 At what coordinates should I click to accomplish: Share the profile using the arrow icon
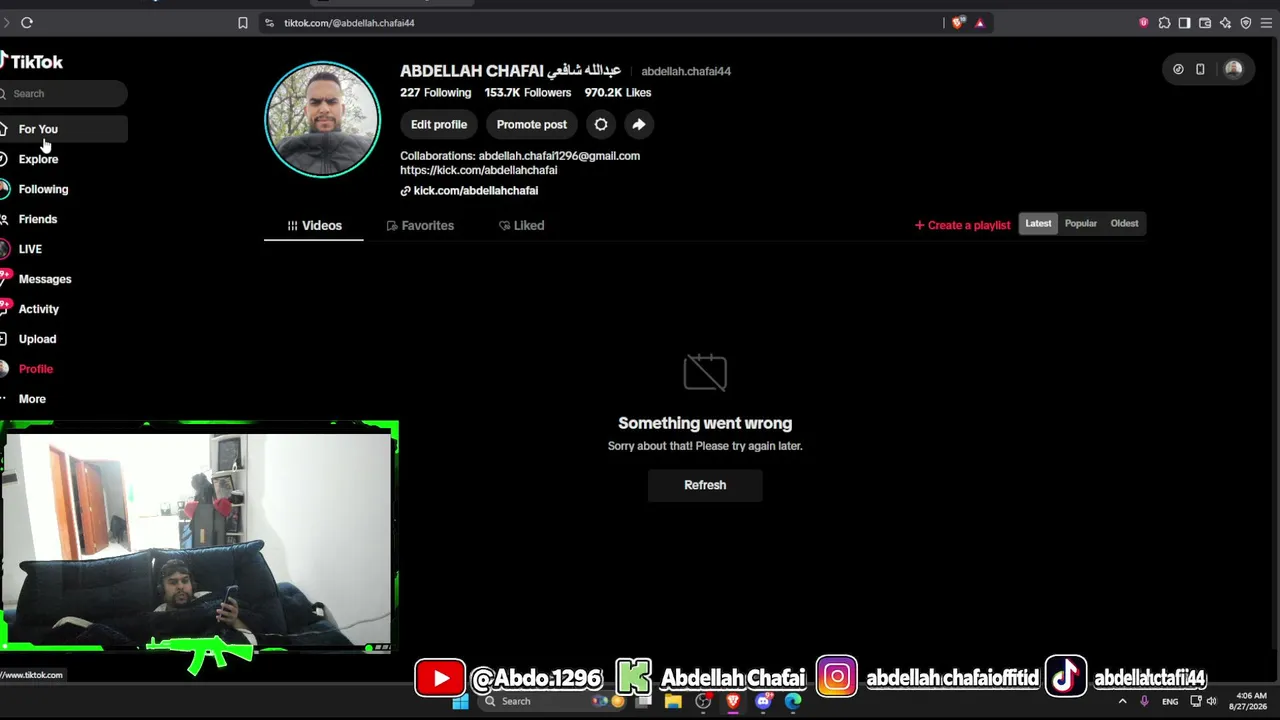tap(638, 124)
